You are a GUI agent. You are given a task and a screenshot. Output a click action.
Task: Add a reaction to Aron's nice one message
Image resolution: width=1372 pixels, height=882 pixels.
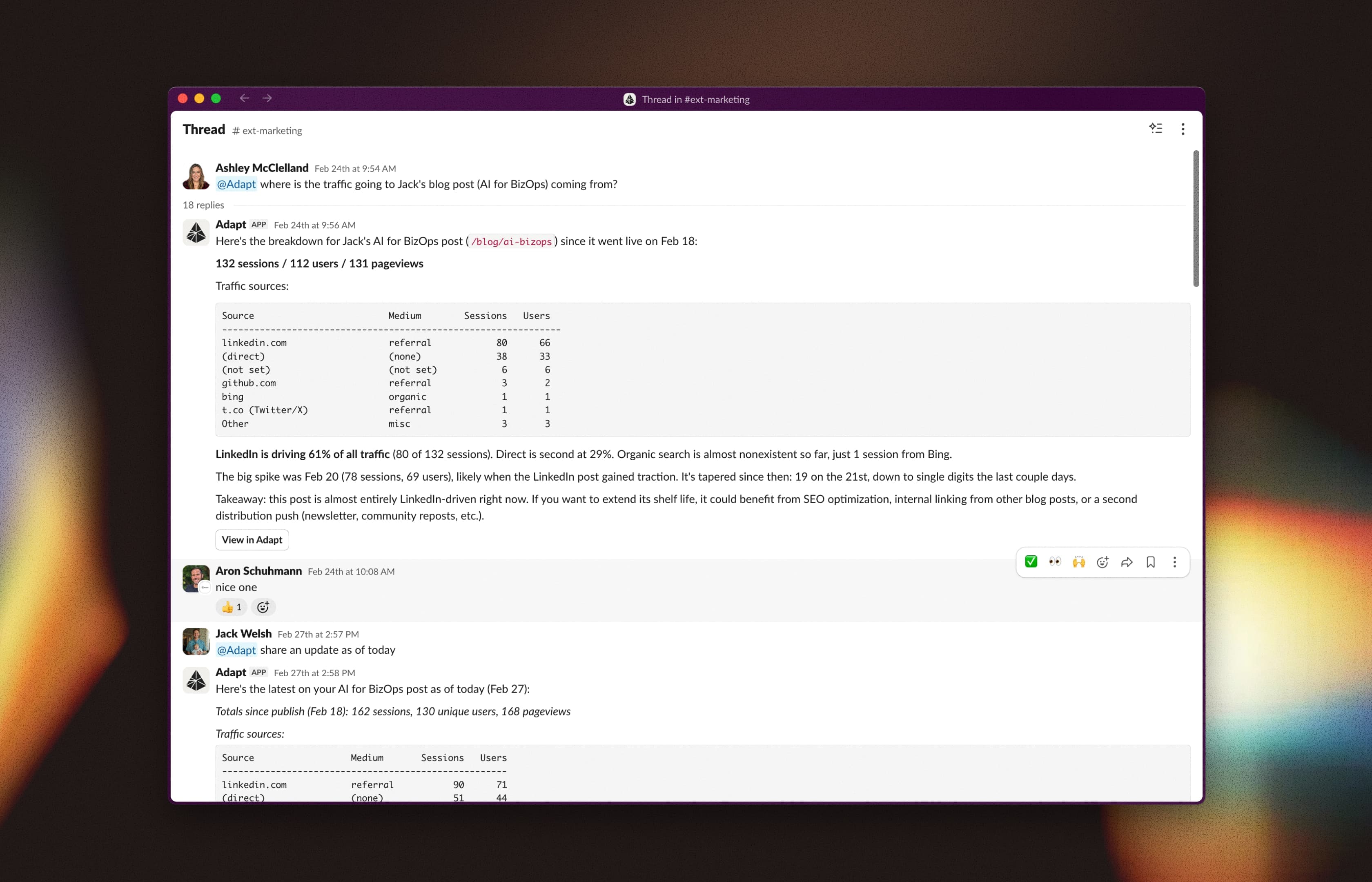263,606
